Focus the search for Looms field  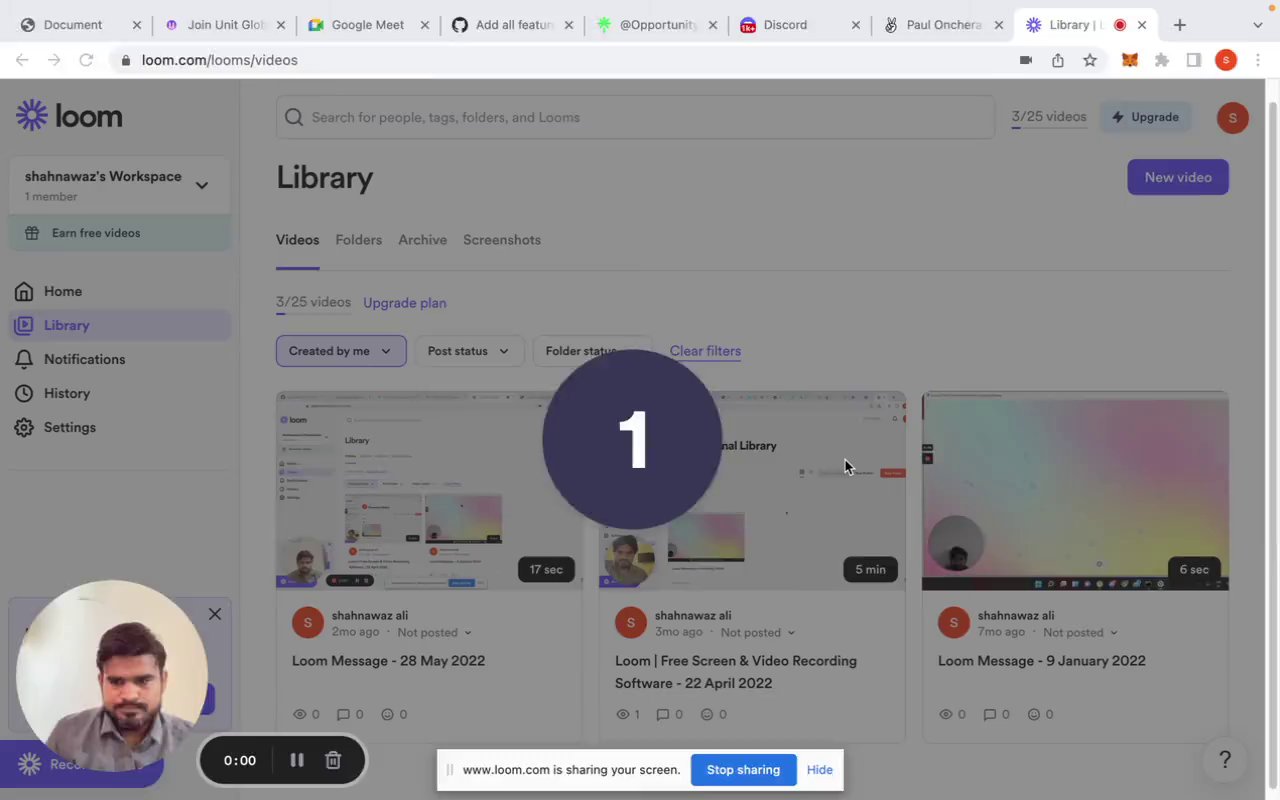635,117
